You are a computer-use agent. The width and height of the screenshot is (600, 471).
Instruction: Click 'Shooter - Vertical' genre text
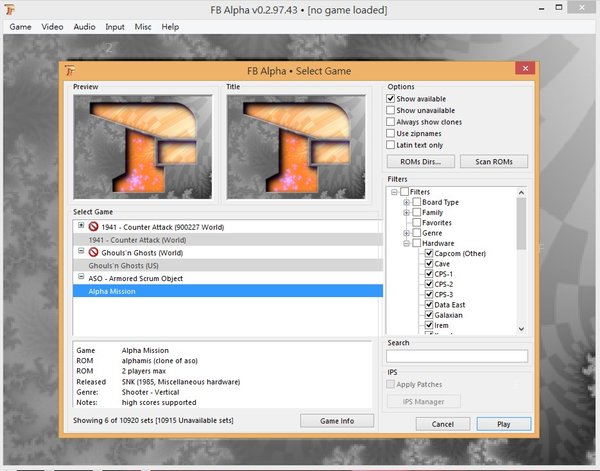pos(150,392)
